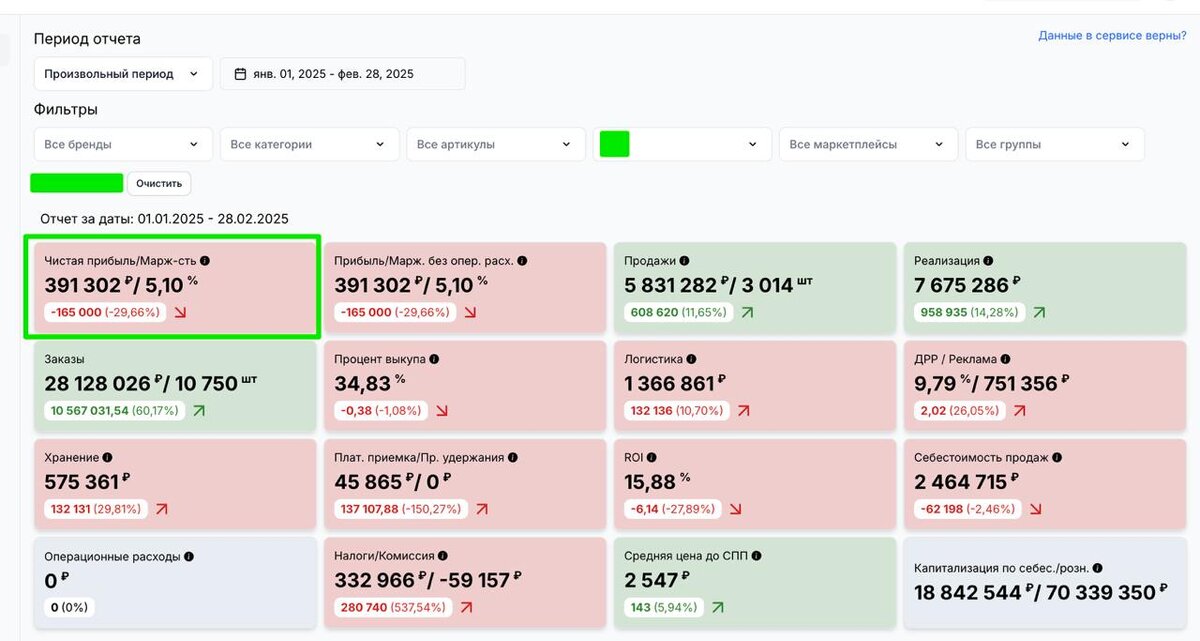This screenshot has height=641, width=1200.
Task: Open the Все категории dropdown
Action: tap(309, 144)
